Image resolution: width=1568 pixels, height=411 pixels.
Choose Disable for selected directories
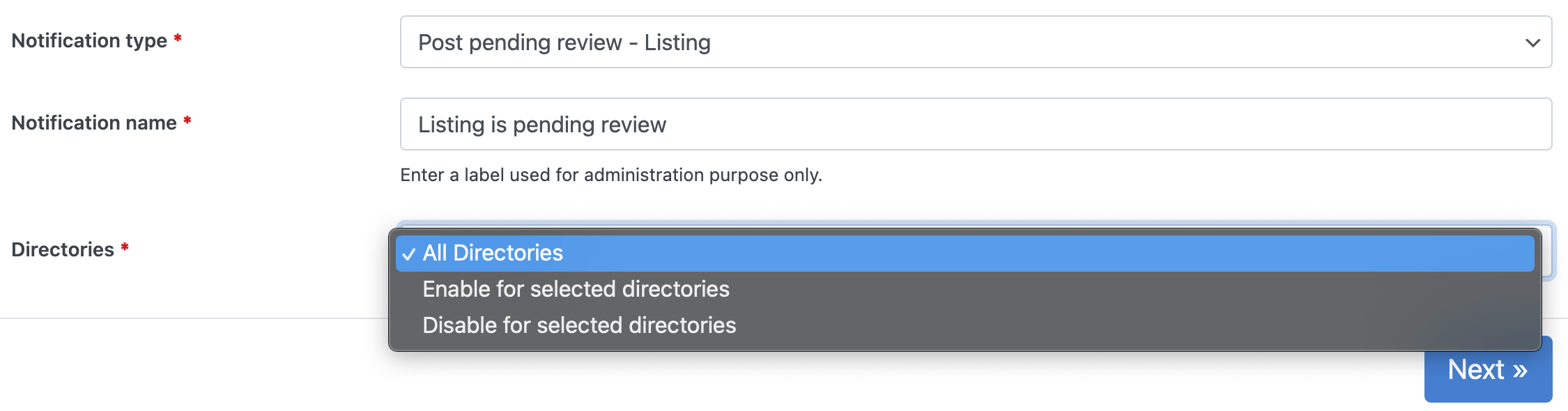[x=579, y=325]
